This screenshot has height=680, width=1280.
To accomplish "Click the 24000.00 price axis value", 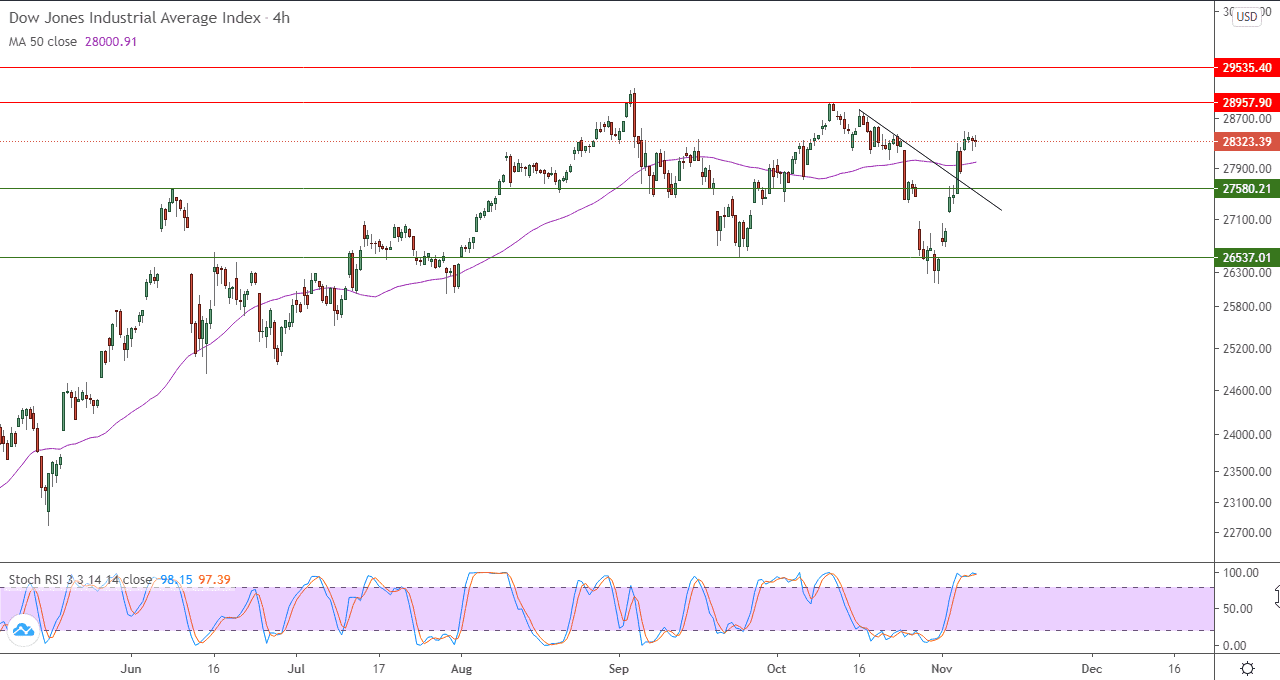I will pos(1246,435).
